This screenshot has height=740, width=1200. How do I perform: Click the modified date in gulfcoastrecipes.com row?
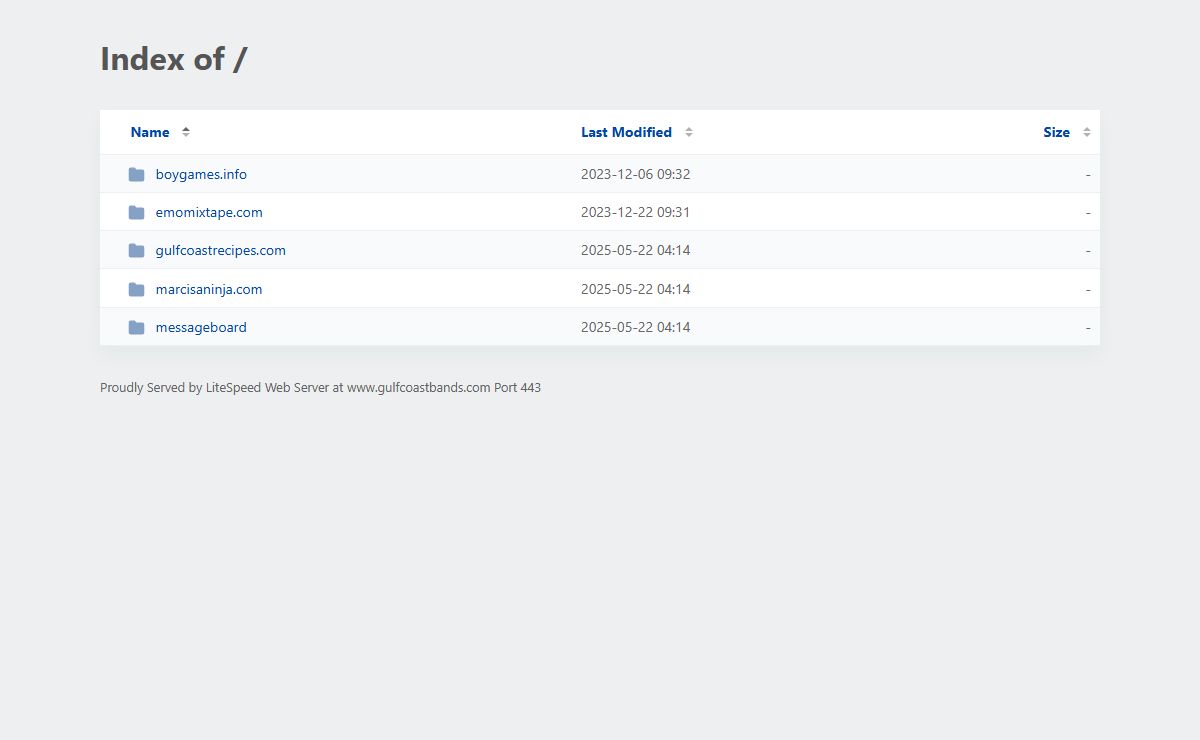tap(636, 250)
